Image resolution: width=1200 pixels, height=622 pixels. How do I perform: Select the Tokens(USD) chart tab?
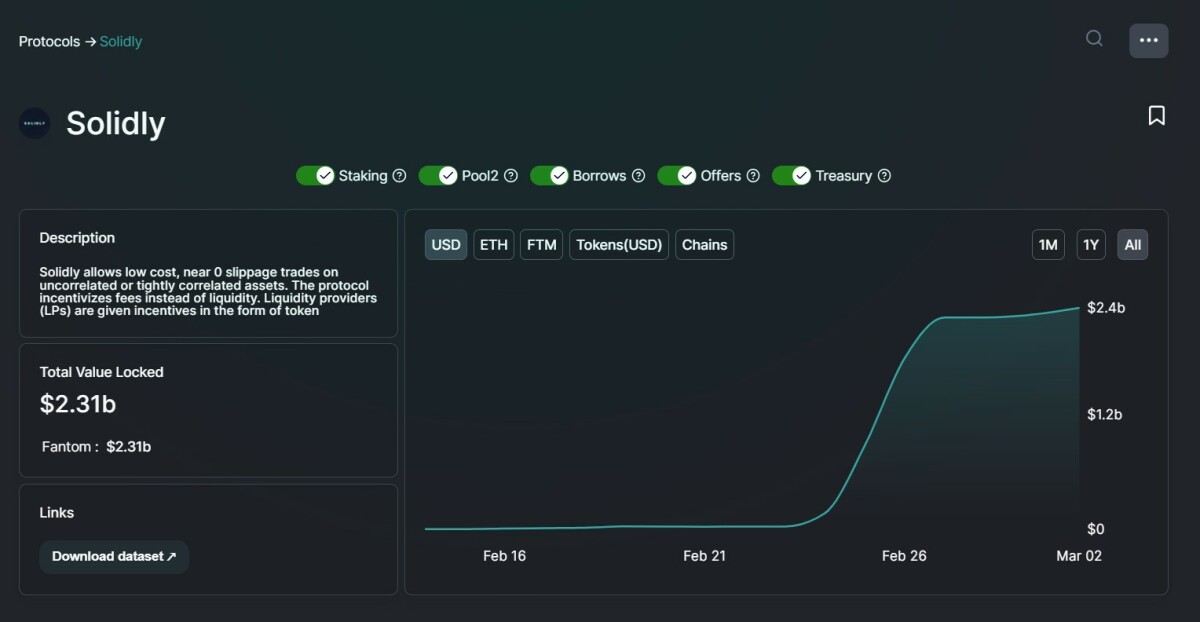point(619,245)
